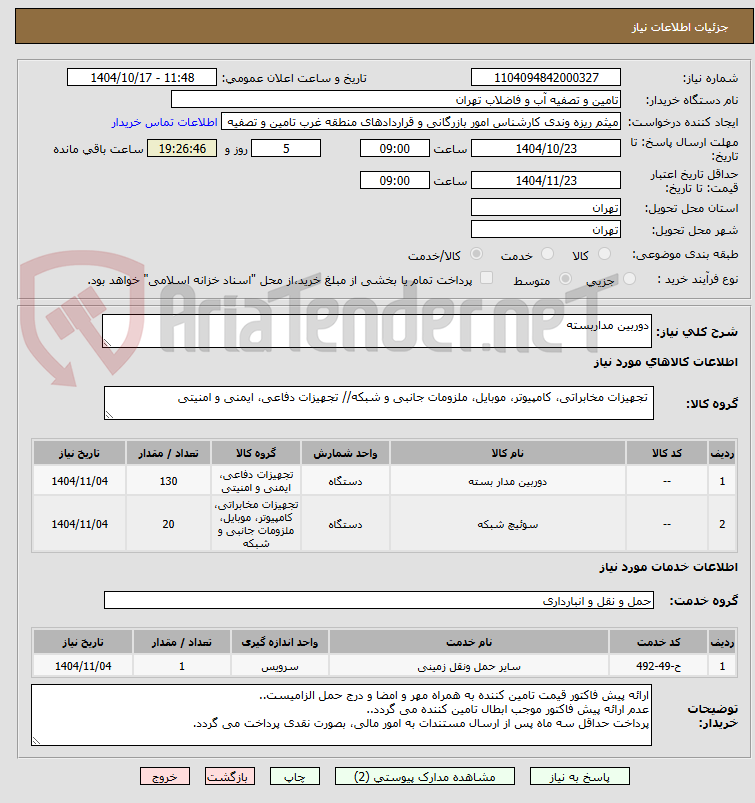755x803 pixels.
Task: Click the چاپ print button
Action: click(295, 776)
